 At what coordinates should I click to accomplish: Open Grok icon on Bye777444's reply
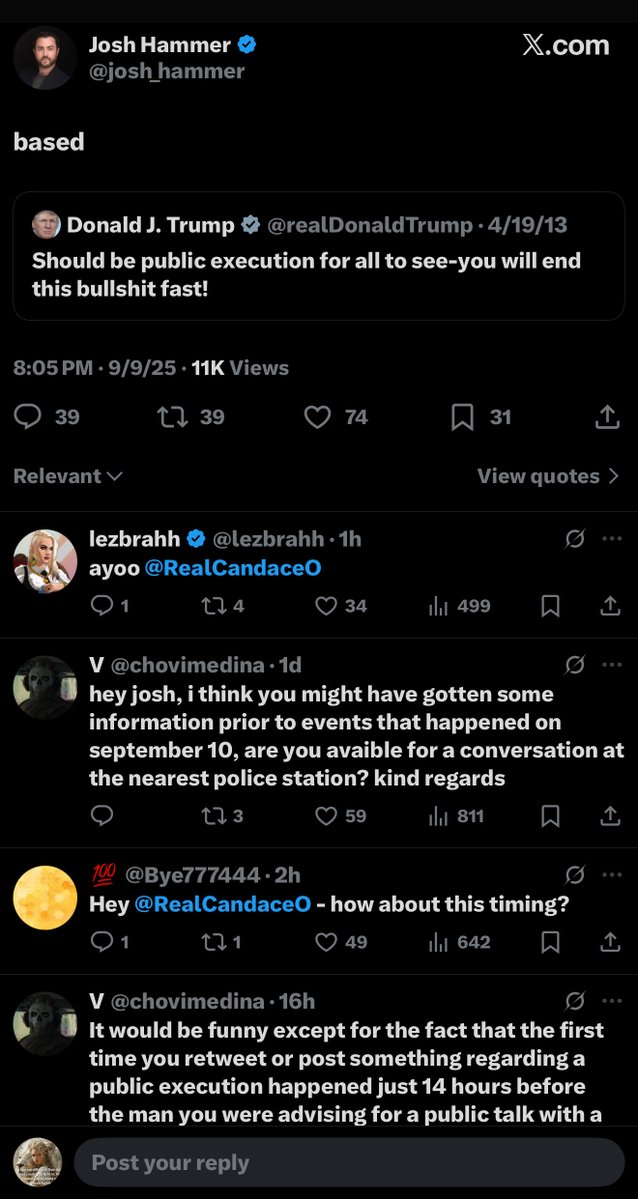tap(574, 875)
